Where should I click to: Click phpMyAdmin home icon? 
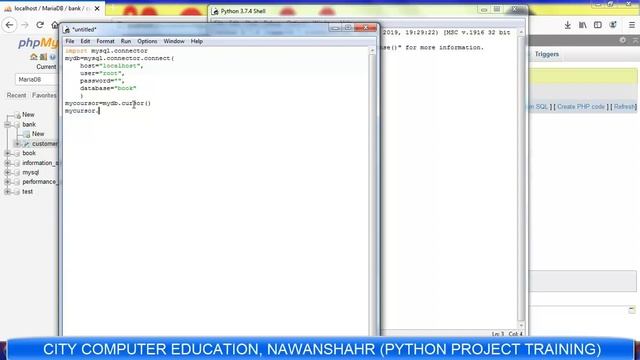[34, 57]
